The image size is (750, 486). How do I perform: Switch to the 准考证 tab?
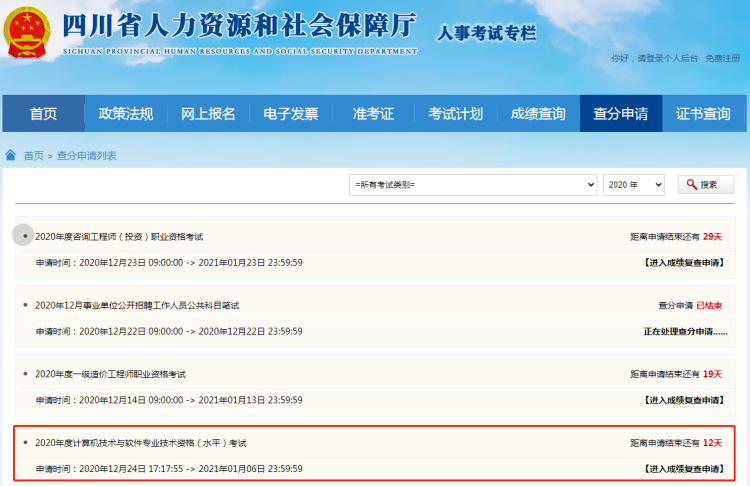(373, 113)
